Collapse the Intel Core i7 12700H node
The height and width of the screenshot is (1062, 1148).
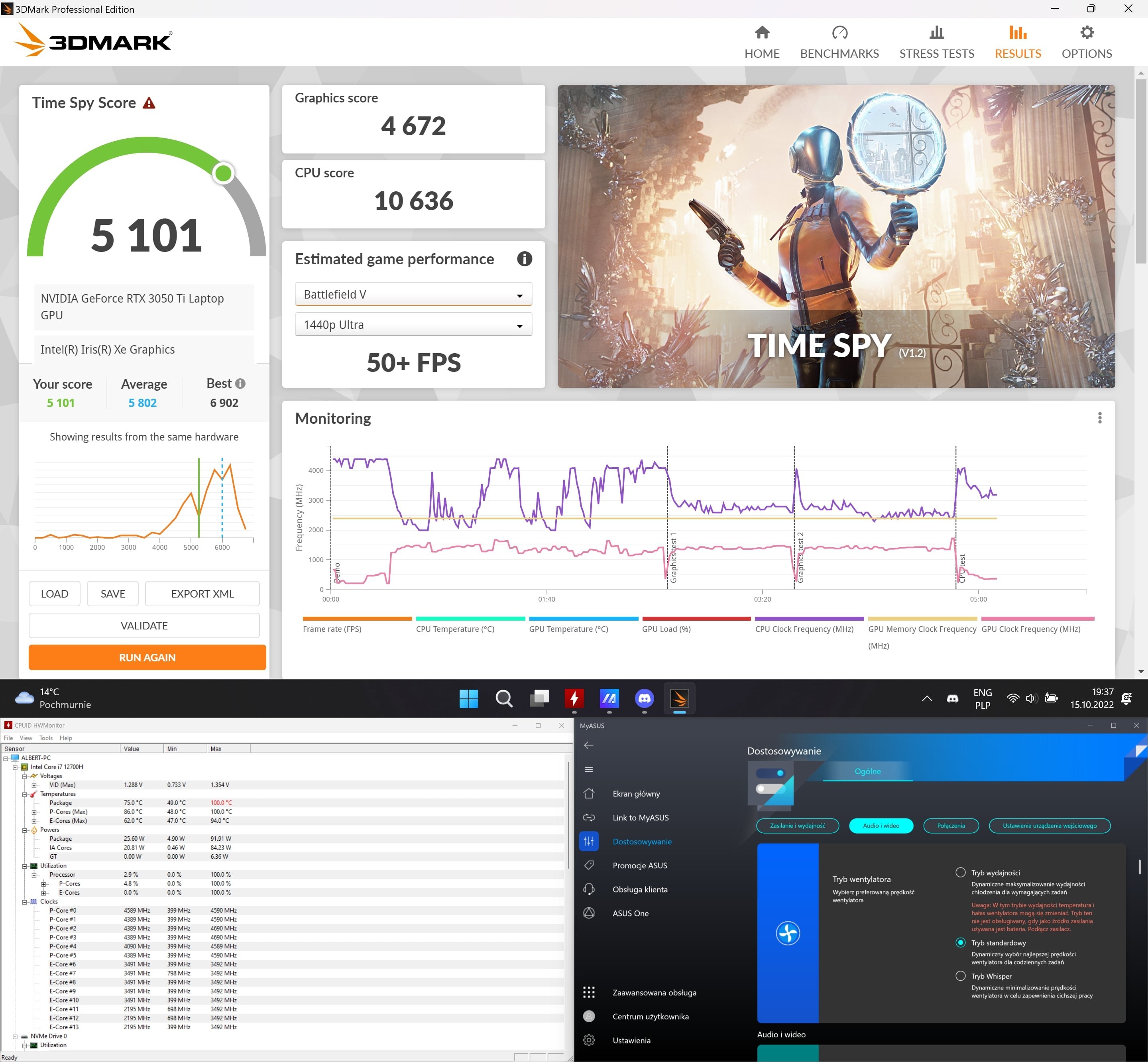point(16,767)
